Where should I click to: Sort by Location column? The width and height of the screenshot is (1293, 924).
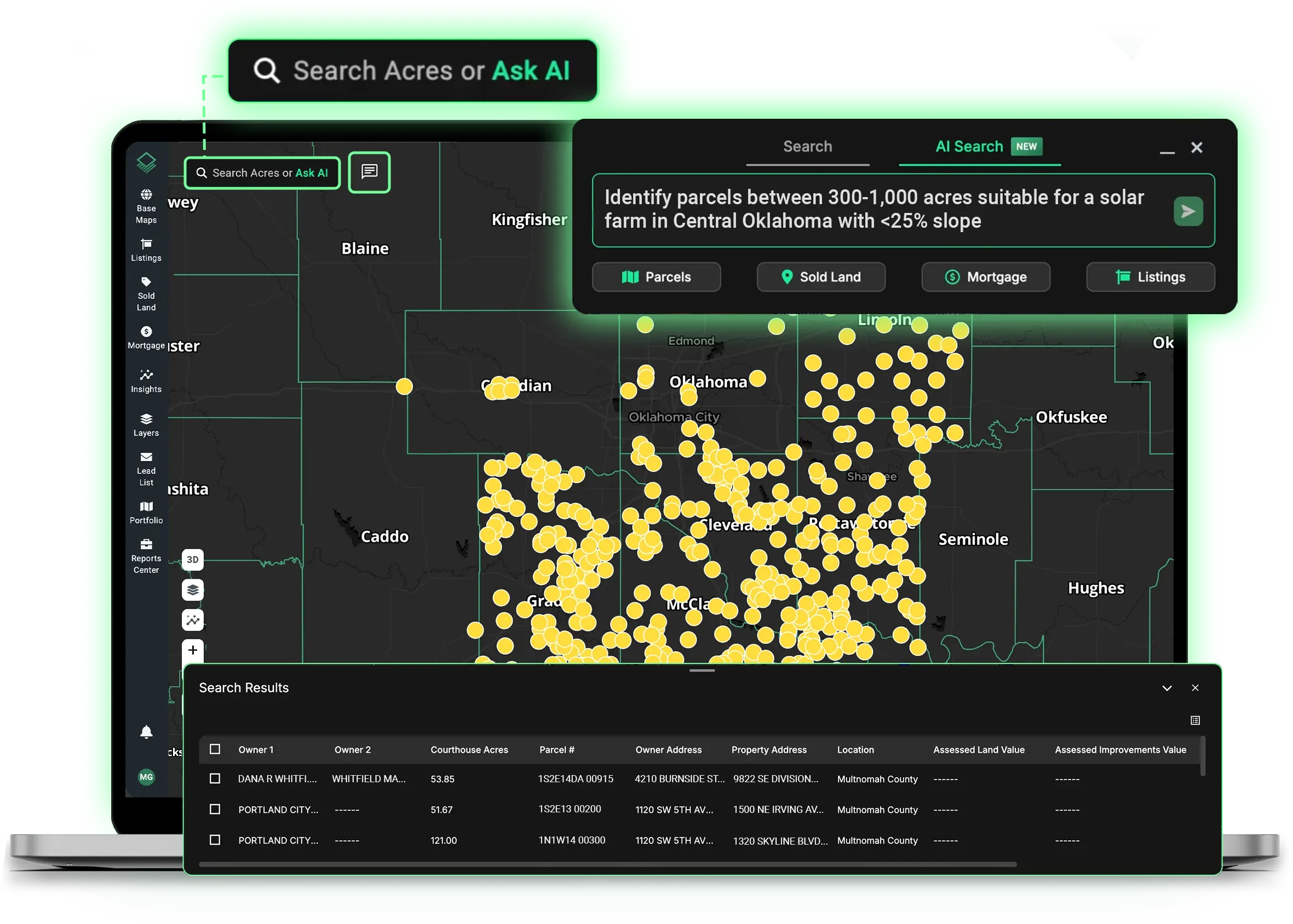point(855,750)
